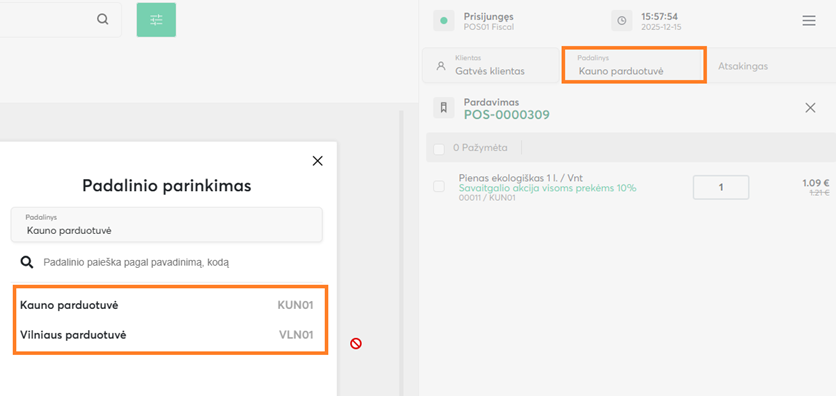The width and height of the screenshot is (836, 396).
Task: Open sale number POS-0000309 link
Action: [507, 115]
